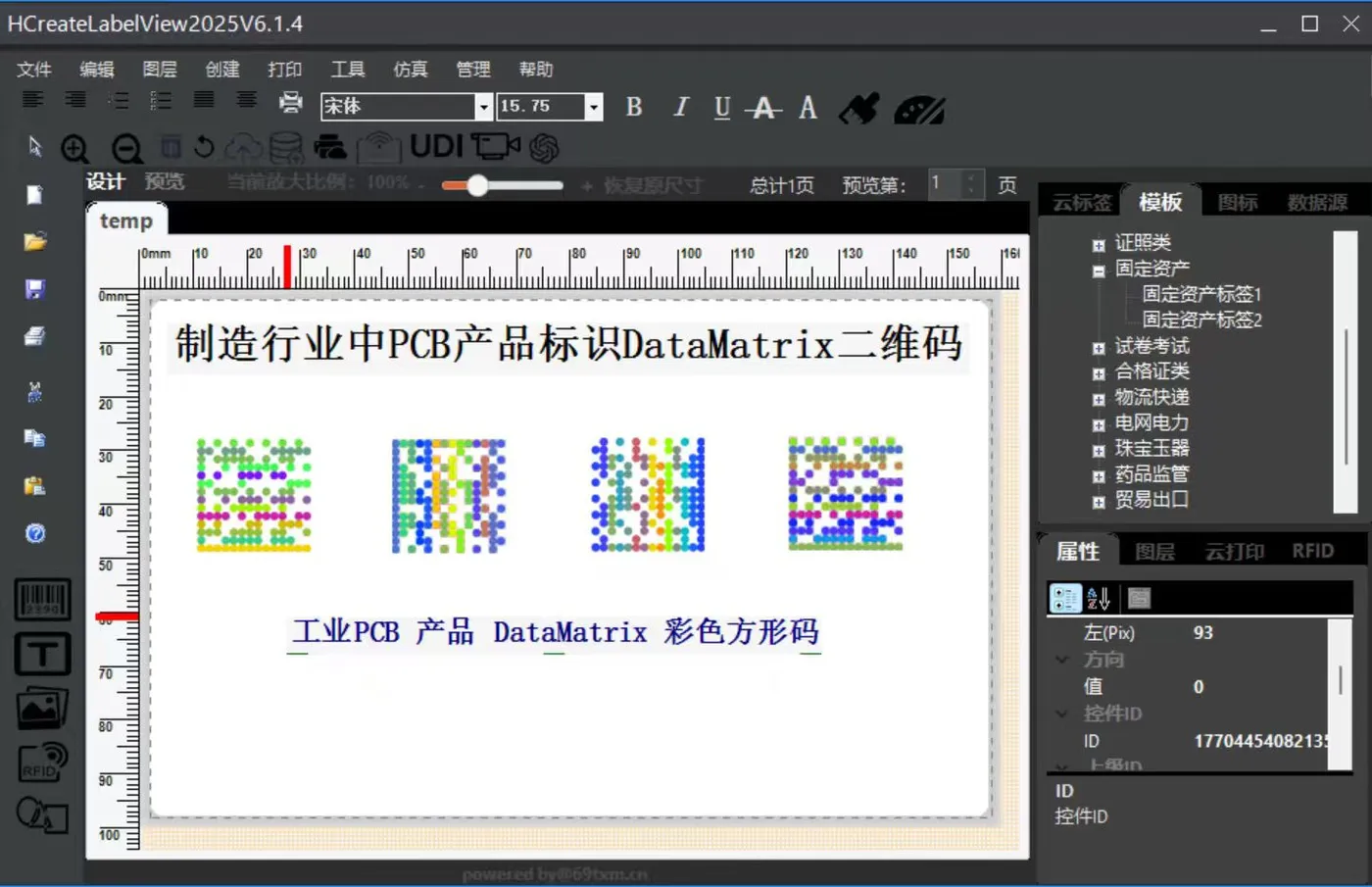Click the cloud upload icon
The image size is (1372, 887).
[x=243, y=147]
